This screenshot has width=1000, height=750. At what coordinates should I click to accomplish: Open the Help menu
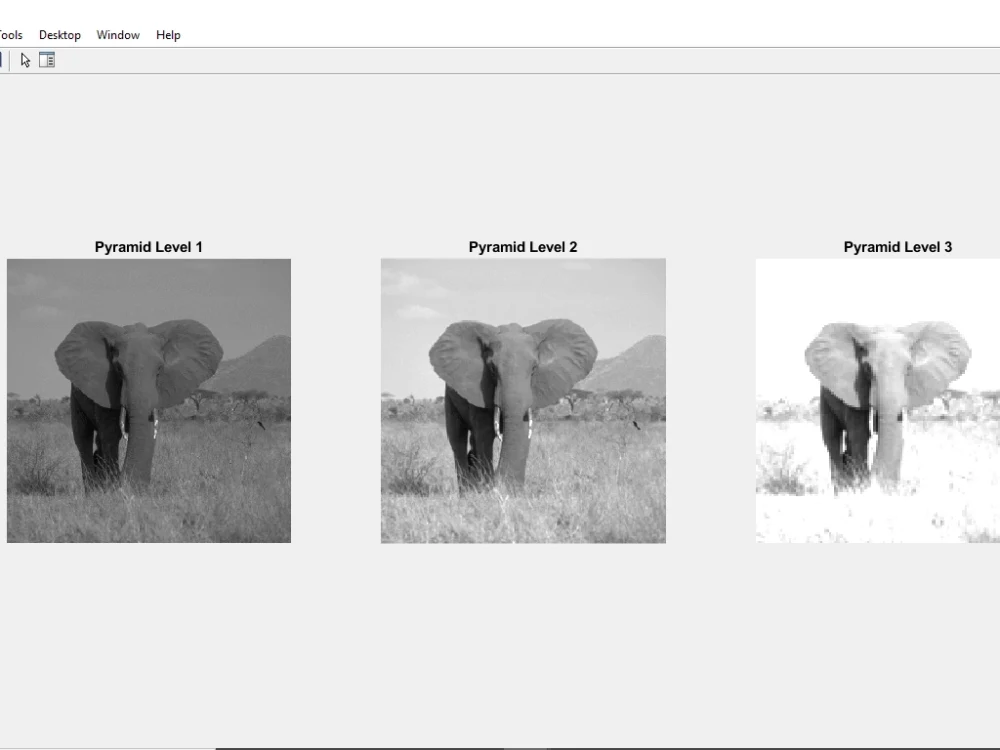[x=168, y=34]
